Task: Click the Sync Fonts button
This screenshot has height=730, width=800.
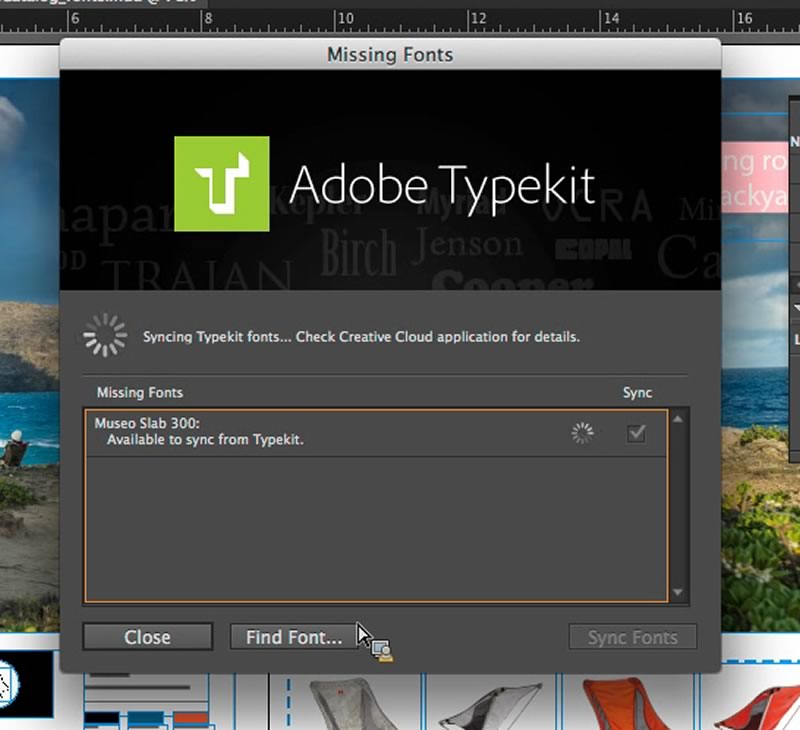Action: tap(633, 637)
